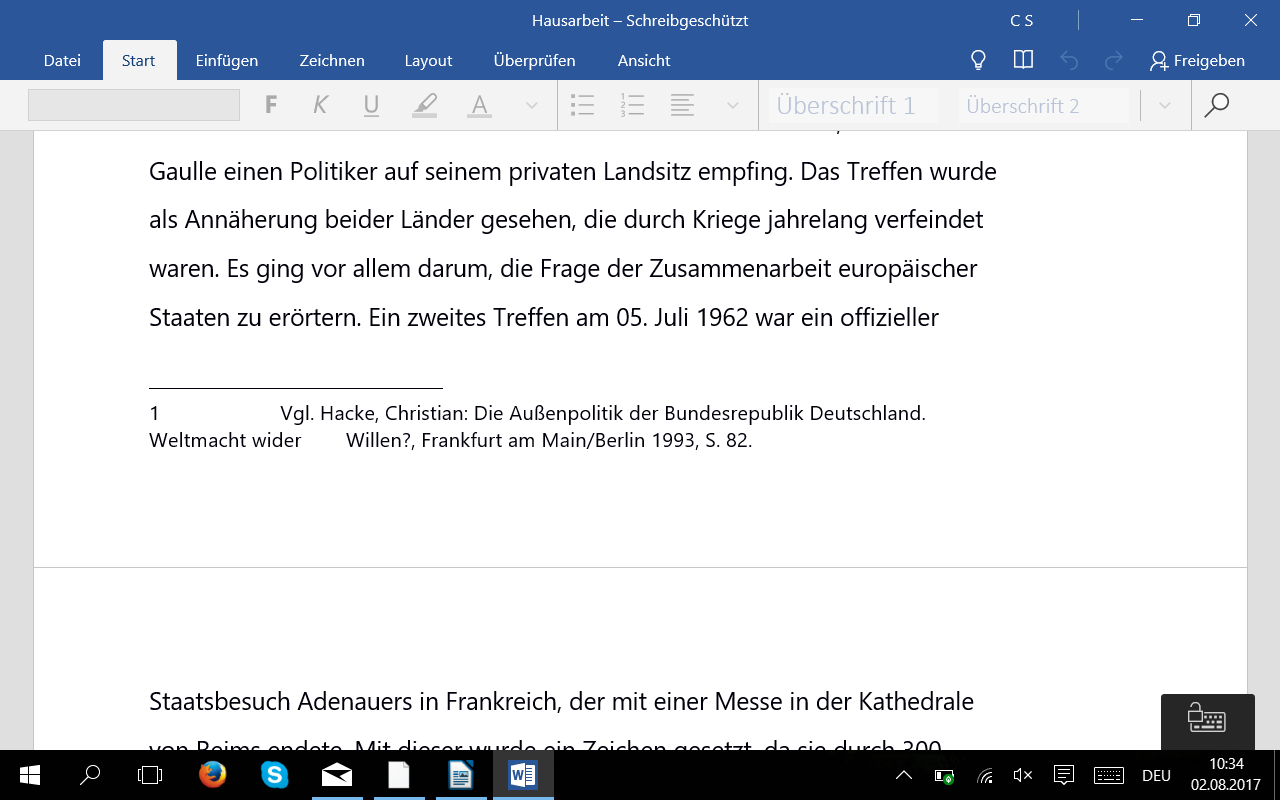Launch Firefox from taskbar

(212, 775)
